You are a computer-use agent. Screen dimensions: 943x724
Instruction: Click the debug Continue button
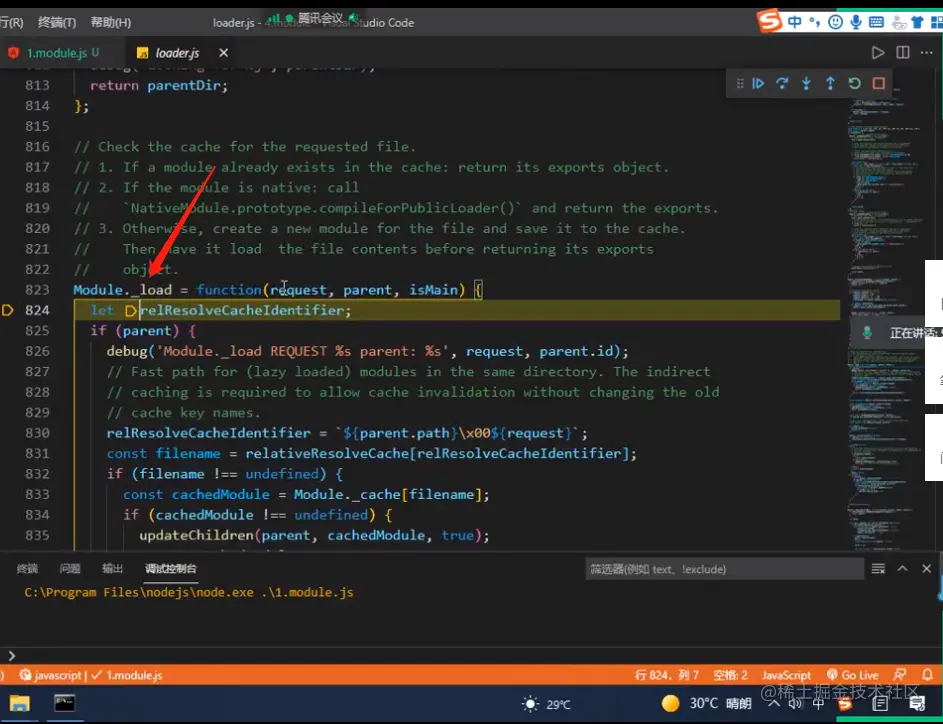pyautogui.click(x=758, y=84)
